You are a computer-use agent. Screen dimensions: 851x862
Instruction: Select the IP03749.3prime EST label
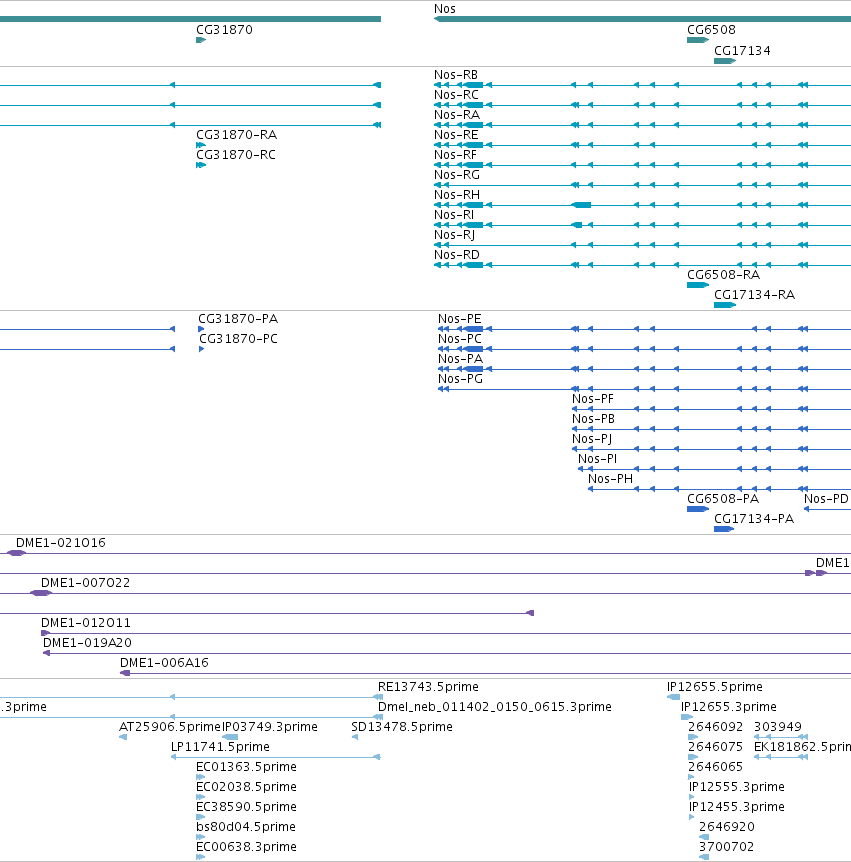(x=270, y=727)
